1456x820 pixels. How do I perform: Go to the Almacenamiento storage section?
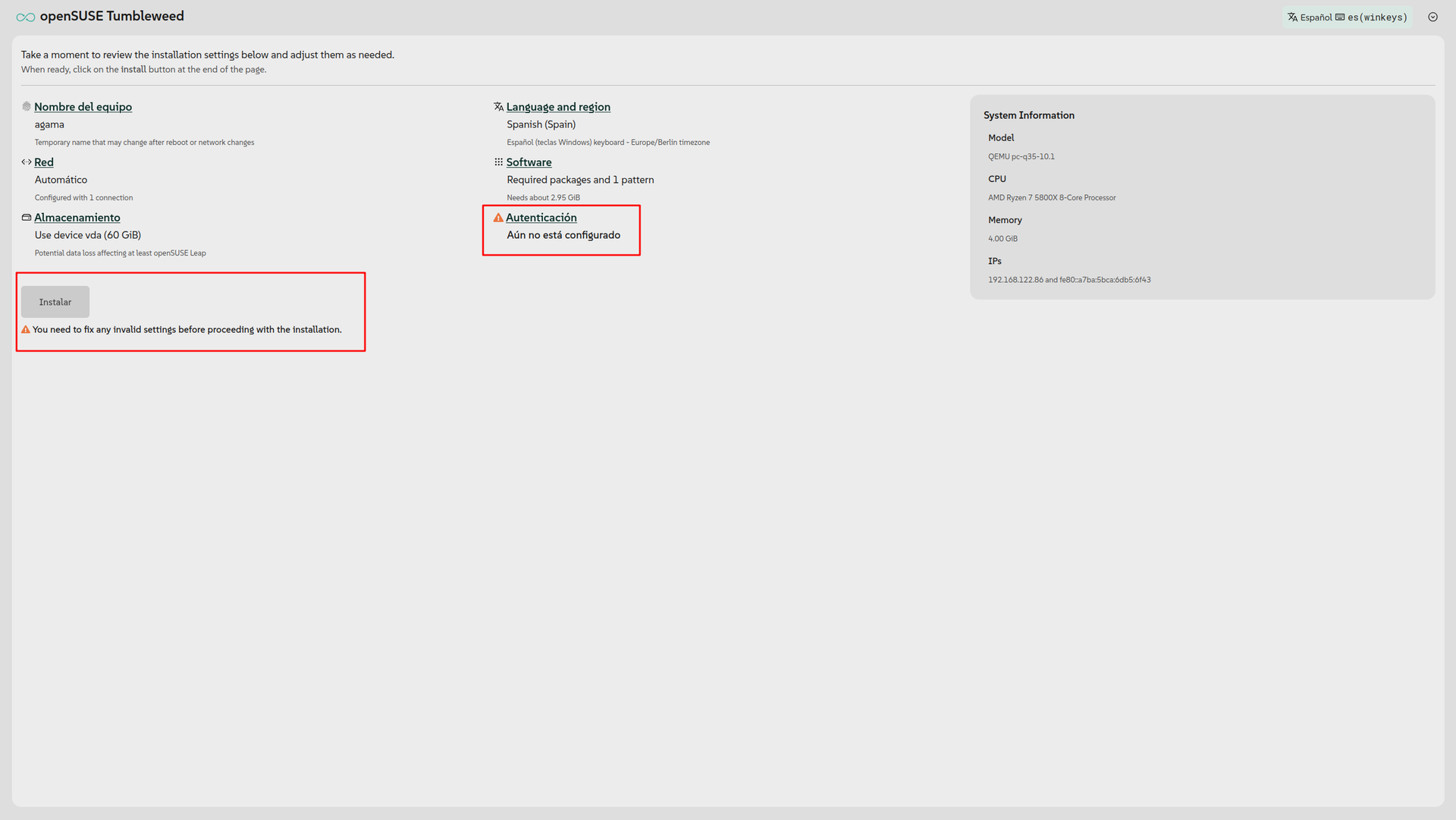pyautogui.click(x=77, y=218)
